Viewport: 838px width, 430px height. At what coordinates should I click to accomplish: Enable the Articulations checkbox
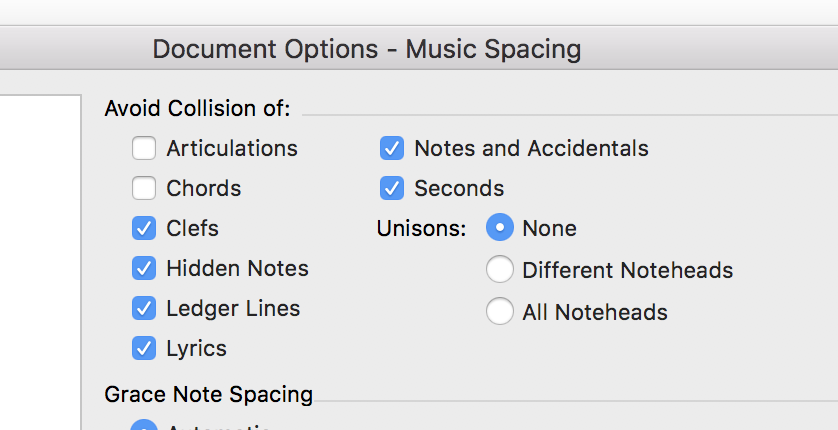(144, 148)
